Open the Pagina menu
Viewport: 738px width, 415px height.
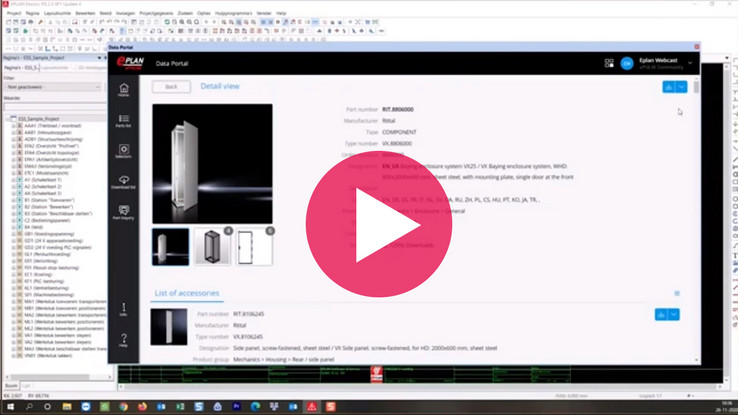tap(32, 13)
